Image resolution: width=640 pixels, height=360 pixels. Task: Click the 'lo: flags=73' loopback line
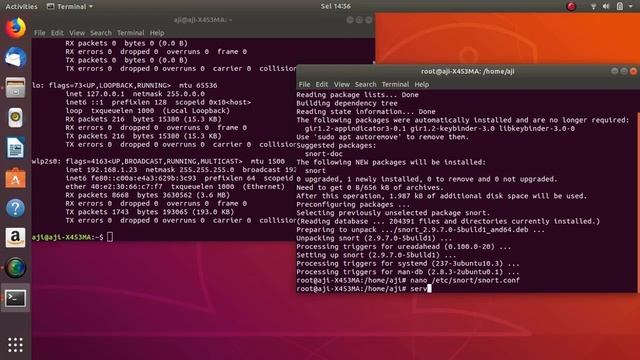tap(124, 85)
